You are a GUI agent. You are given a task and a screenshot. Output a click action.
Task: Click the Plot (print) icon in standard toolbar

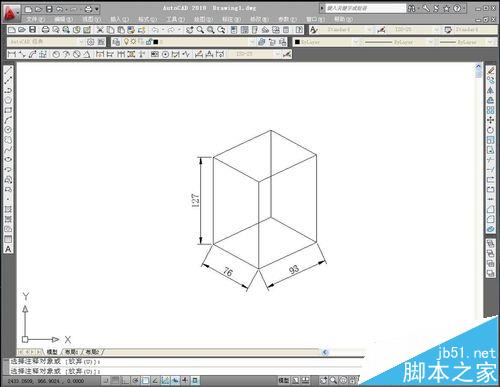(45, 30)
